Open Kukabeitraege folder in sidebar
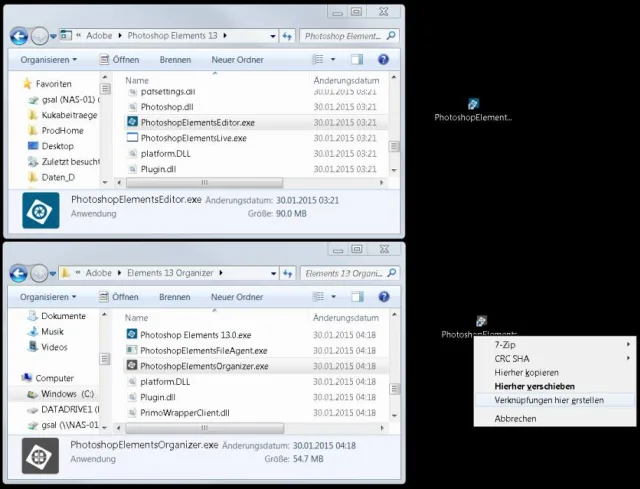This screenshot has width=640, height=489. pos(63,115)
